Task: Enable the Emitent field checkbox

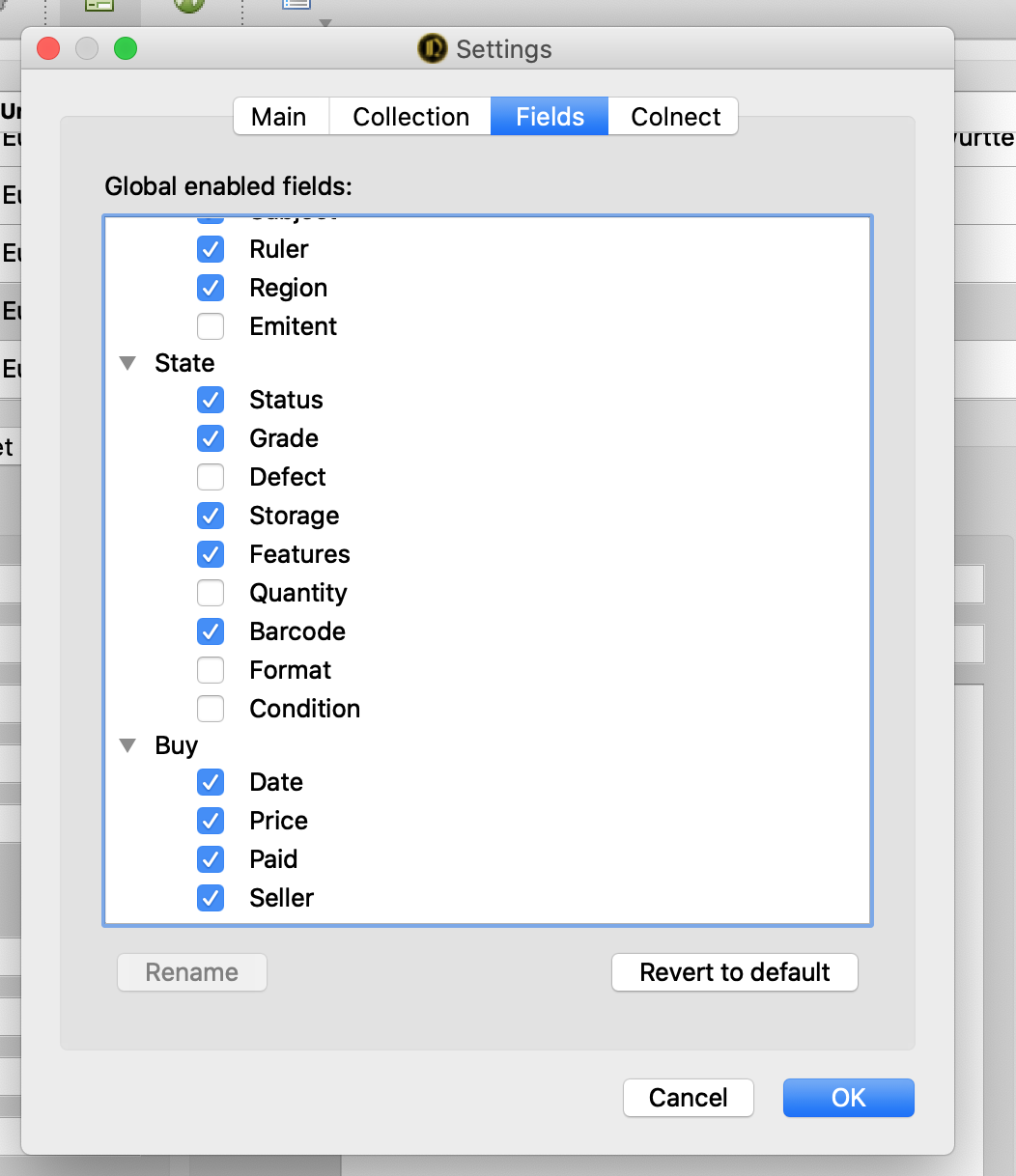Action: 211,326
